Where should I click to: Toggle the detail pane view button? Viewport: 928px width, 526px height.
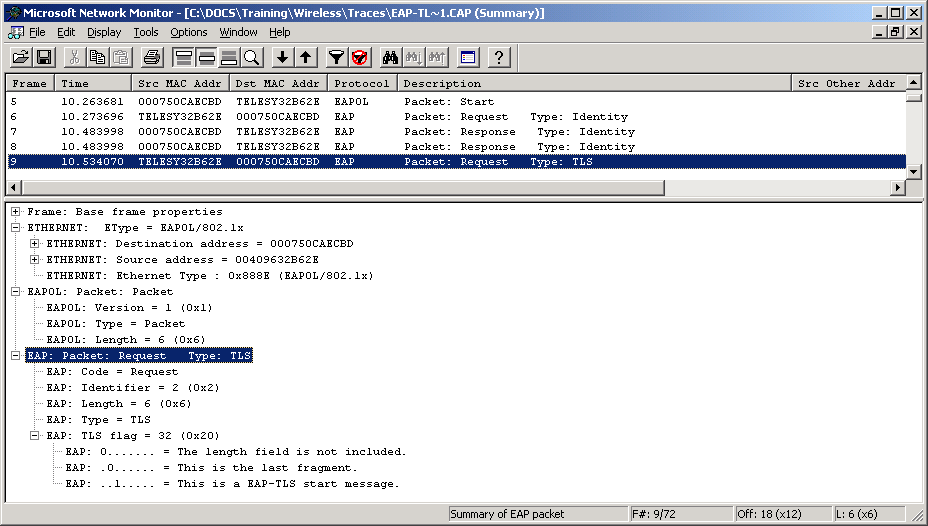click(x=206, y=57)
